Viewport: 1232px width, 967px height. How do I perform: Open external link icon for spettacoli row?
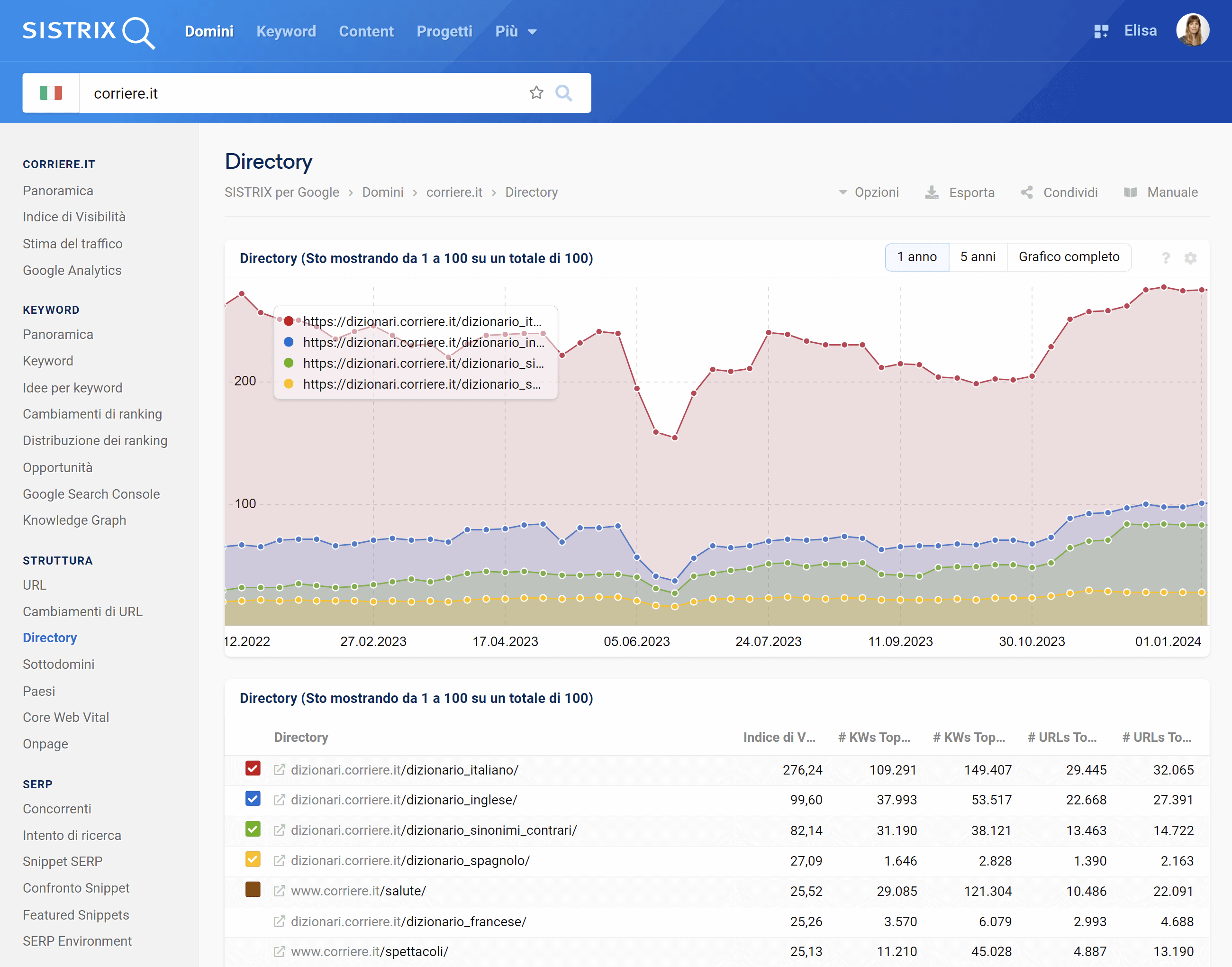(279, 952)
